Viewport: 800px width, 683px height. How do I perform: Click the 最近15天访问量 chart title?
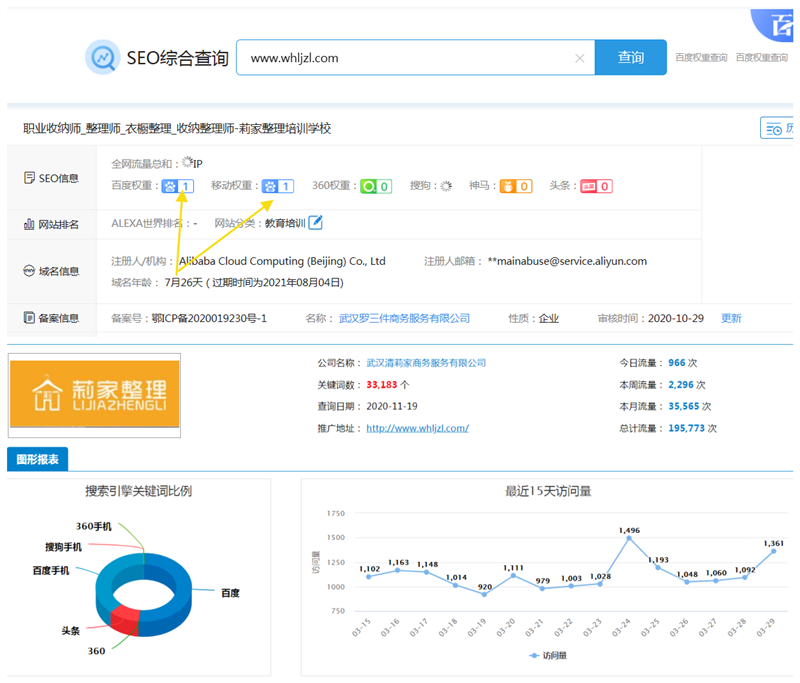(548, 491)
